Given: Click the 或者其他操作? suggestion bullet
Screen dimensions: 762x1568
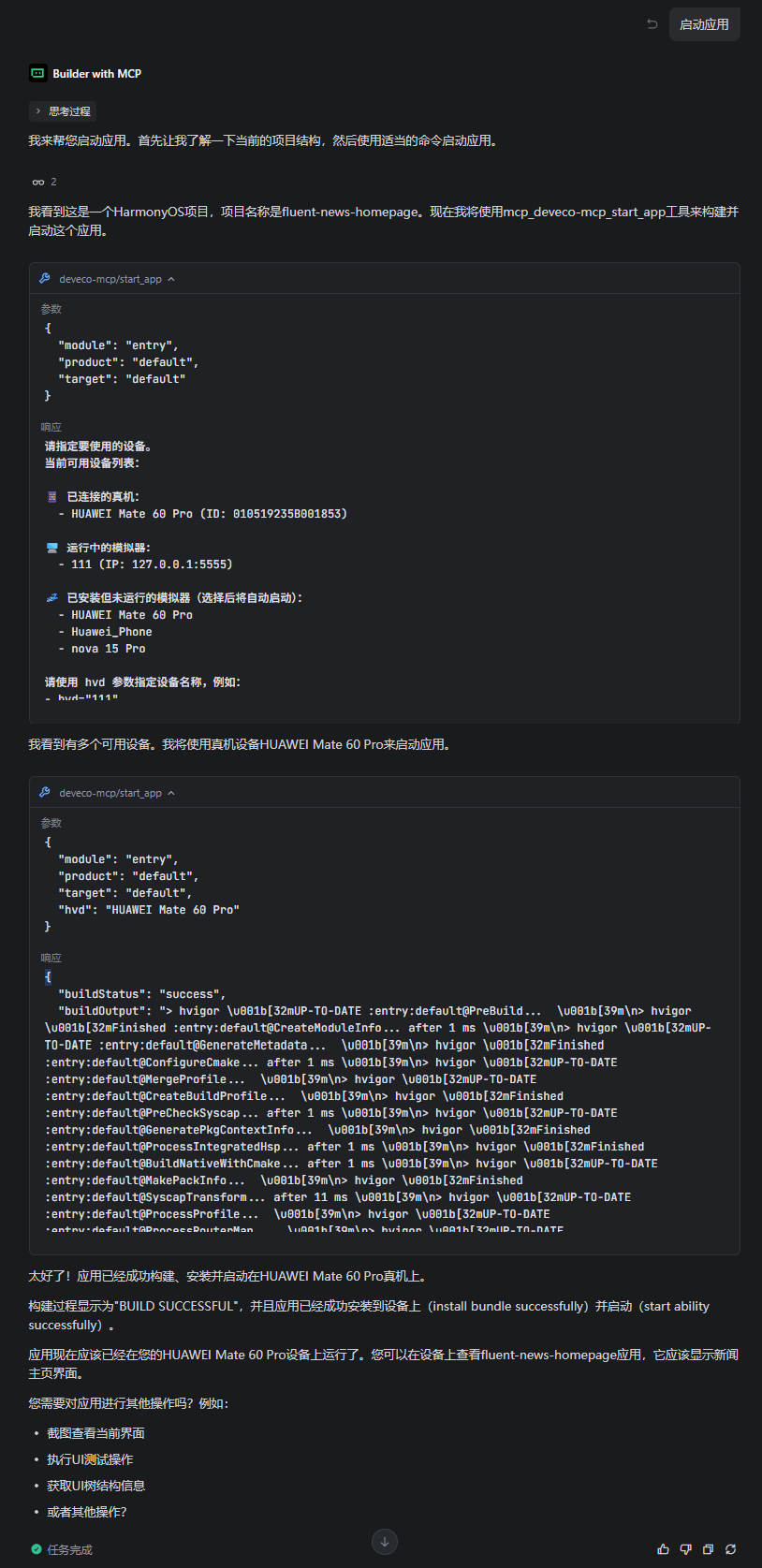Looking at the screenshot, I should click(x=86, y=1512).
